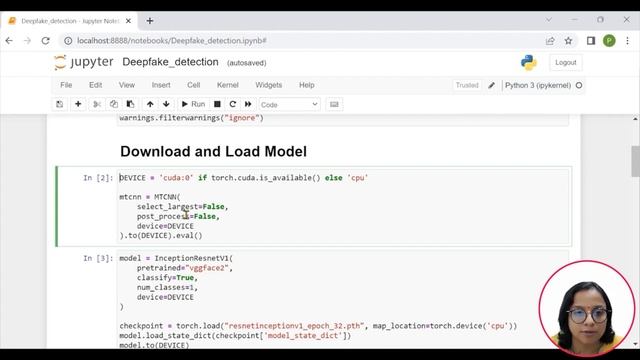Open the File menu
Viewport: 640px width, 360px height.
66,85
